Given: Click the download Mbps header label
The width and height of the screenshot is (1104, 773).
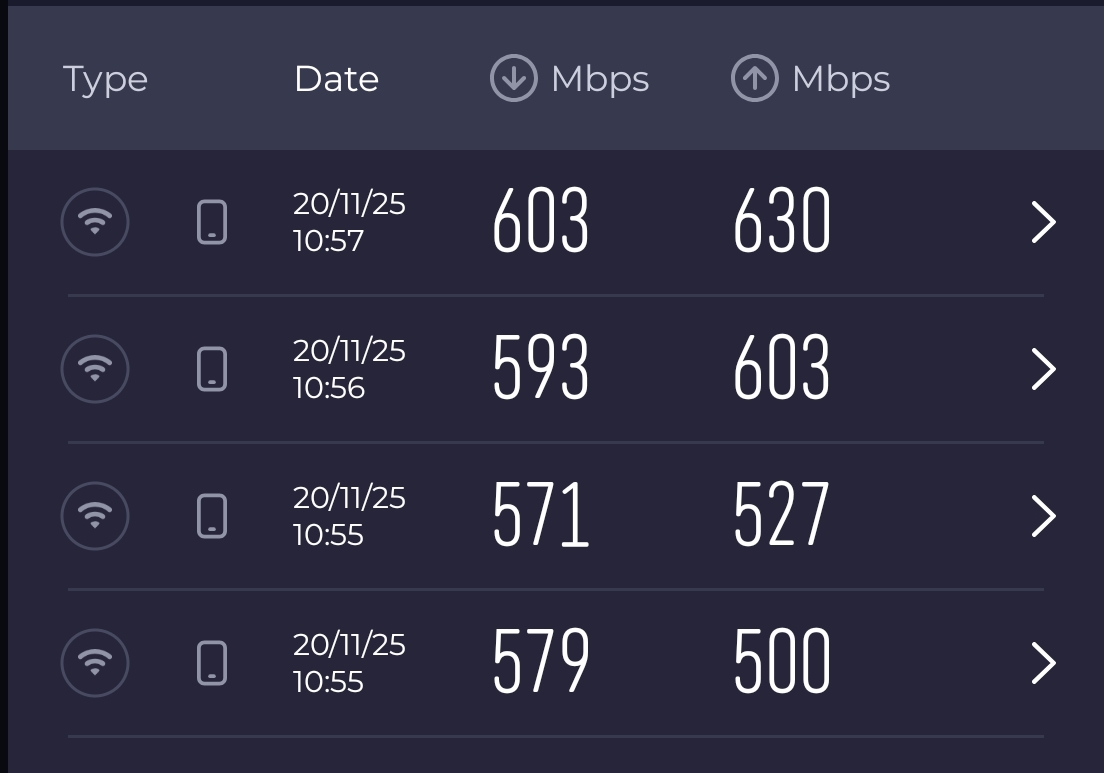Looking at the screenshot, I should click(x=599, y=79).
